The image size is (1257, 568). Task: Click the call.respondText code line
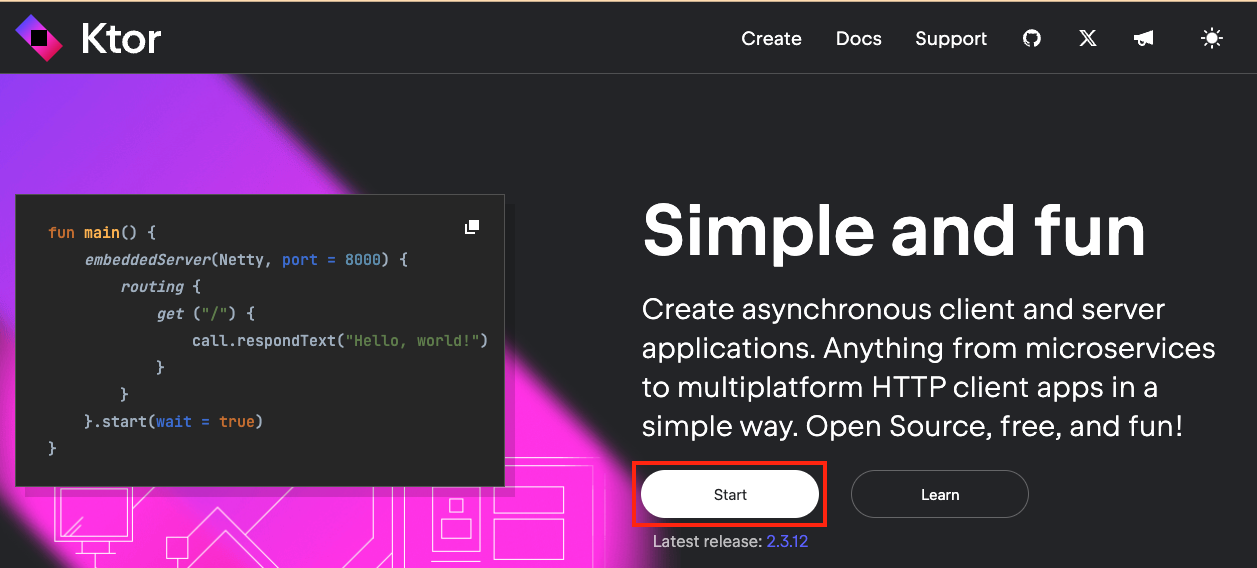pyautogui.click(x=340, y=341)
